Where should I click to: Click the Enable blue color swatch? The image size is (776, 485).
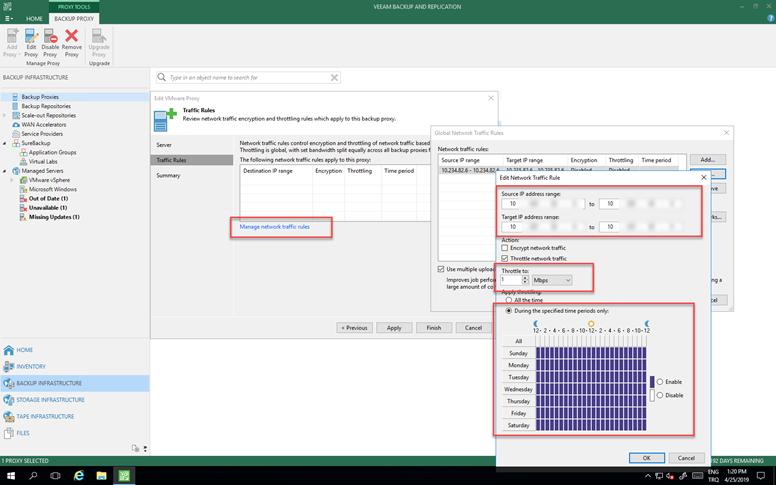click(x=652, y=382)
